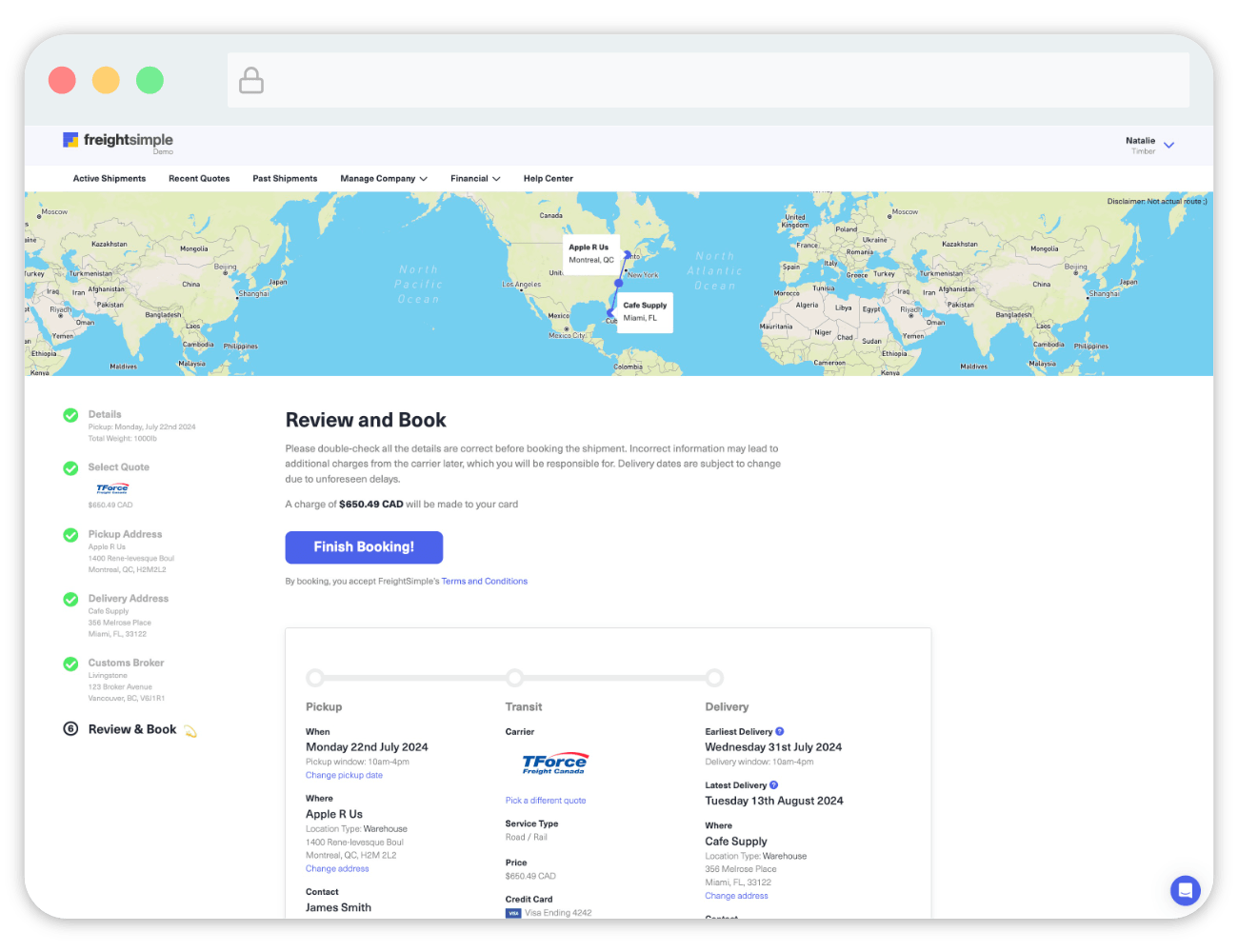Open the Terms and Conditions link

(x=484, y=582)
